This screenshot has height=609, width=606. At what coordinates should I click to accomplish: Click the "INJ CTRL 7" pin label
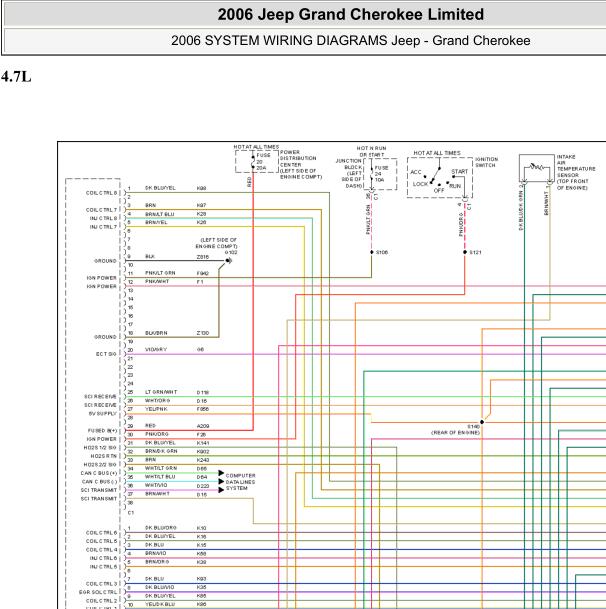103,227
